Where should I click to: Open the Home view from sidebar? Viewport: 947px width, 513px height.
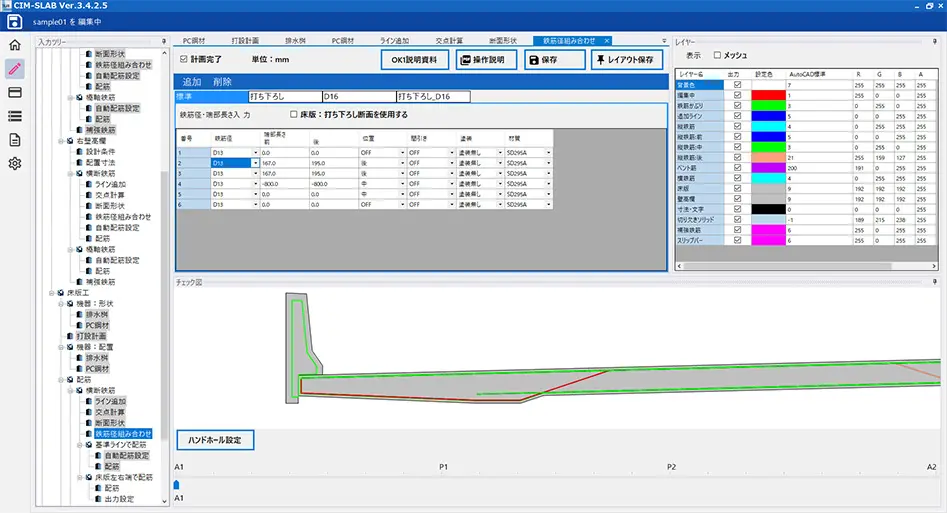click(14, 45)
